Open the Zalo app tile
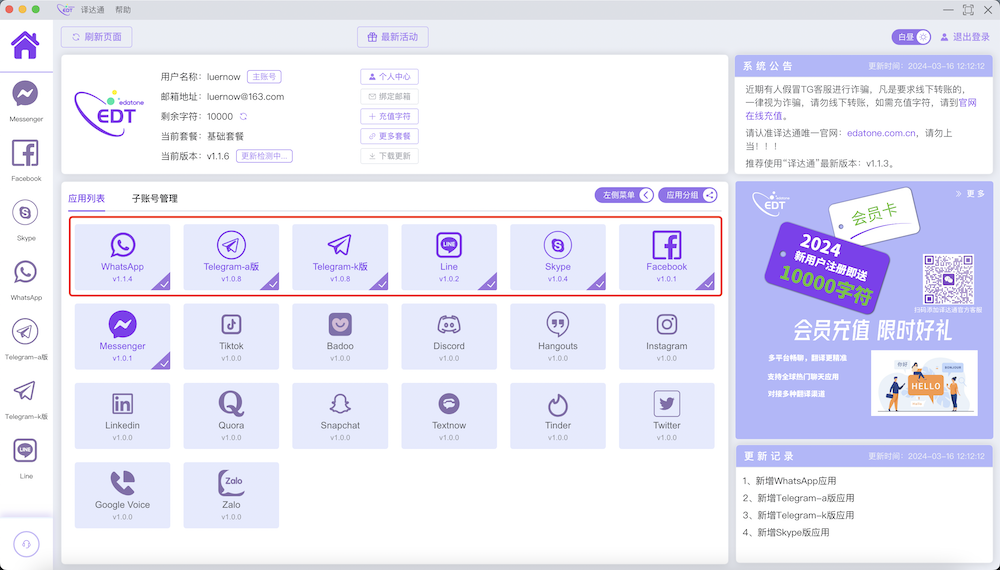This screenshot has height=570, width=1000. coord(231,494)
